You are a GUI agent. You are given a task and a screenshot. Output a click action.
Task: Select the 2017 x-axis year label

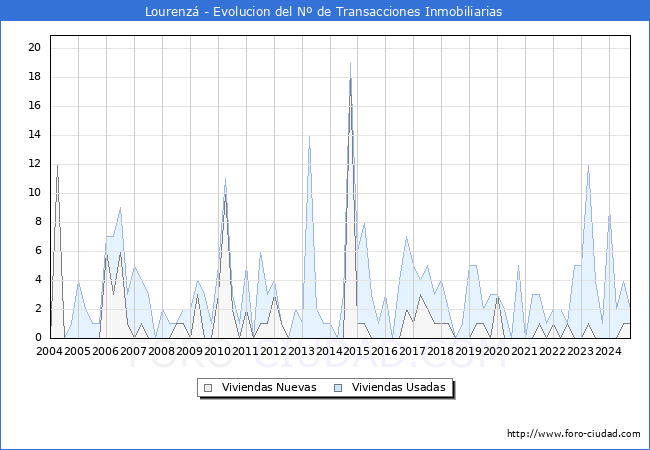pos(413,351)
